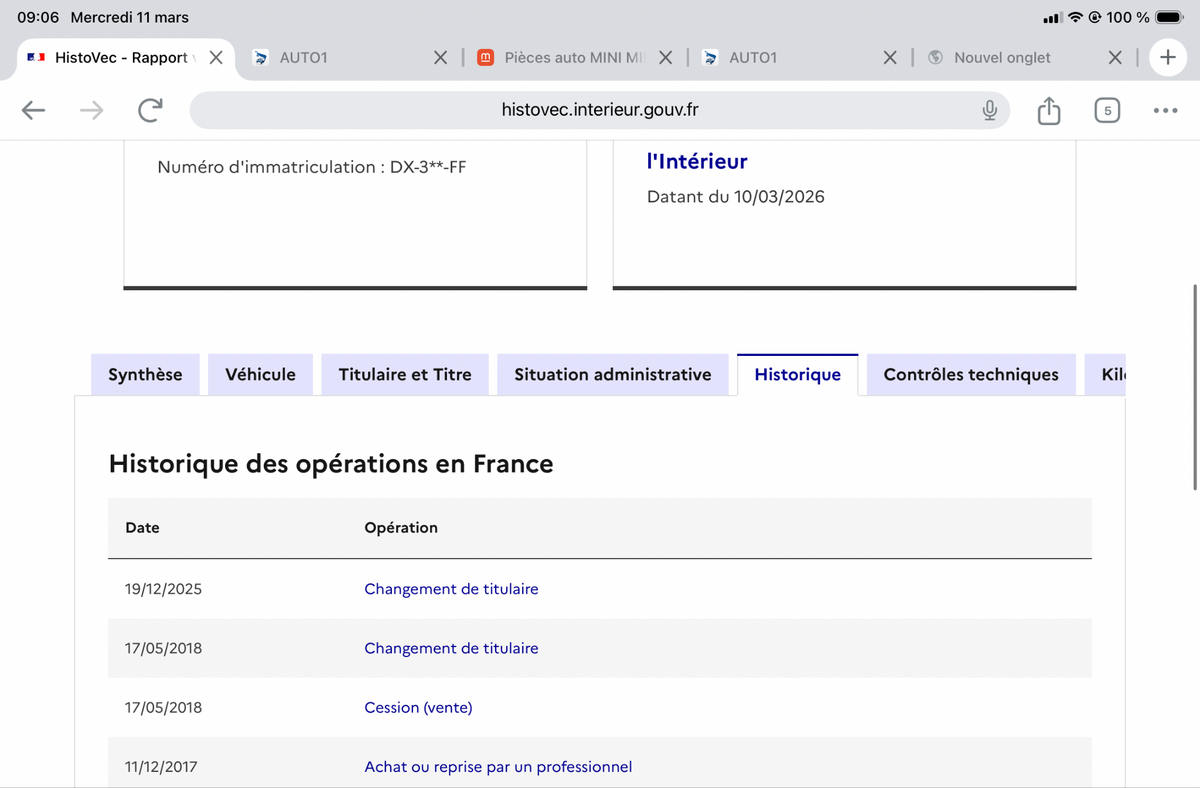1200x788 pixels.
Task: Close the Pièces auto MINI tab
Action: 666,58
